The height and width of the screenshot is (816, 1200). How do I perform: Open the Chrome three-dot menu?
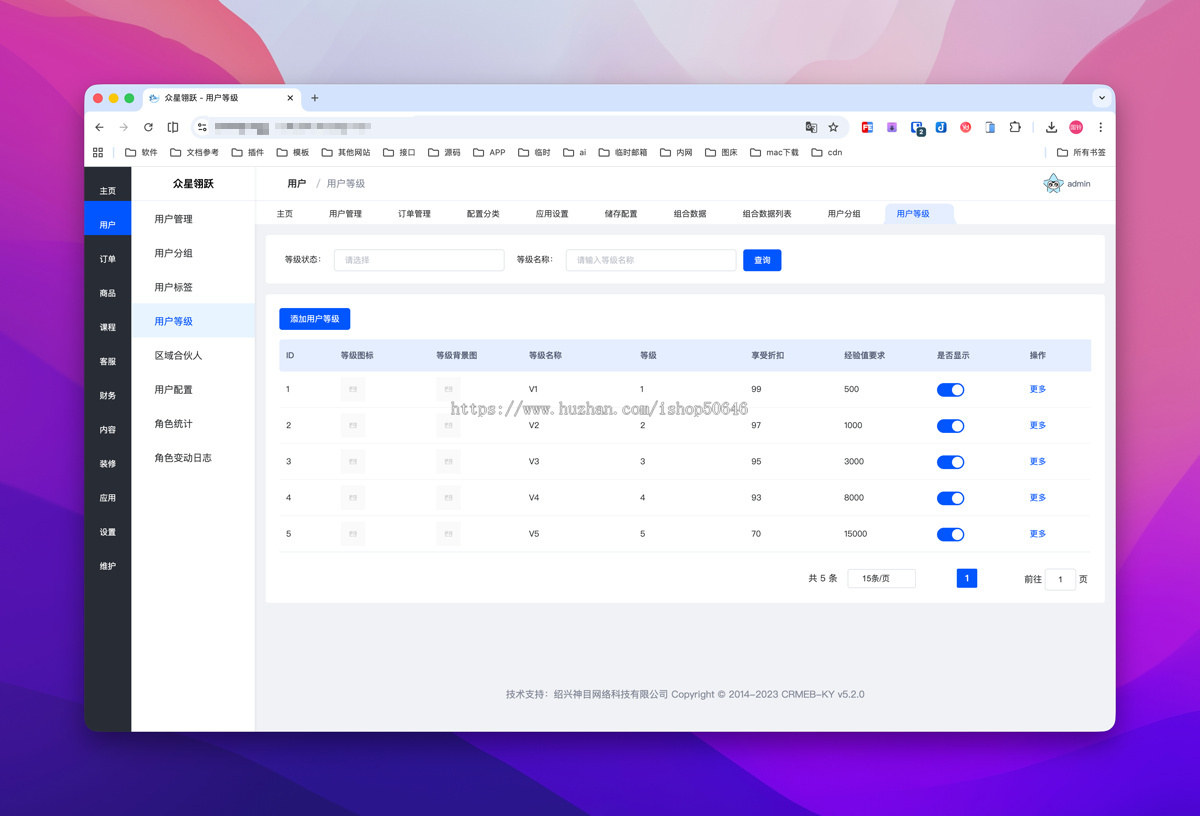tap(1100, 127)
